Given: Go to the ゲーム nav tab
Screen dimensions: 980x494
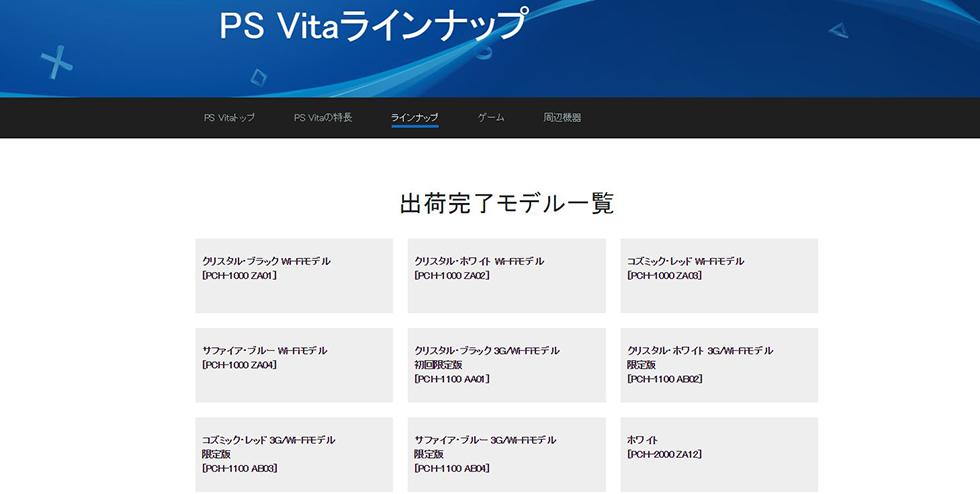Looking at the screenshot, I should [491, 117].
